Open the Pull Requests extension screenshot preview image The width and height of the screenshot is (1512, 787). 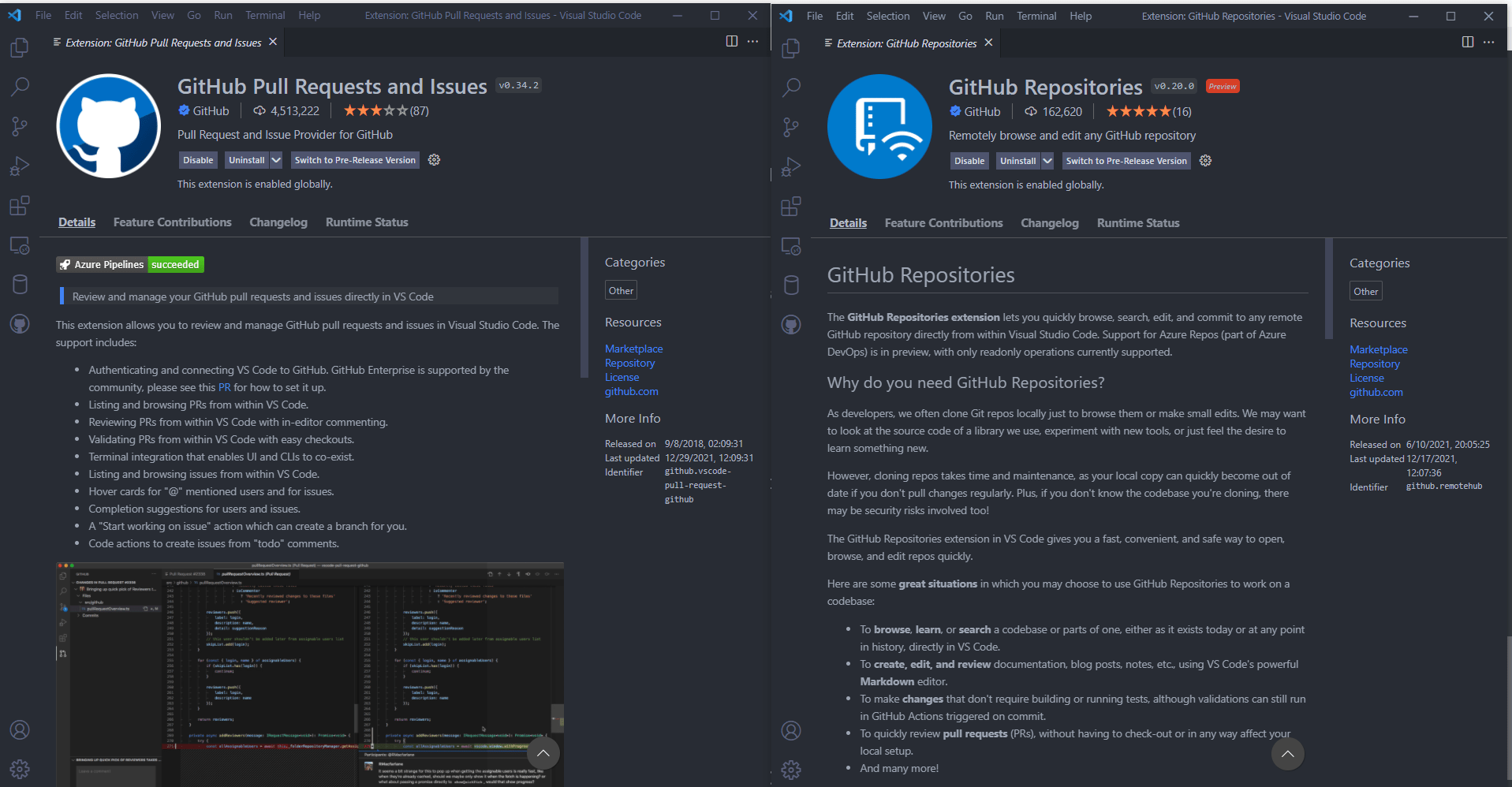(x=310, y=674)
